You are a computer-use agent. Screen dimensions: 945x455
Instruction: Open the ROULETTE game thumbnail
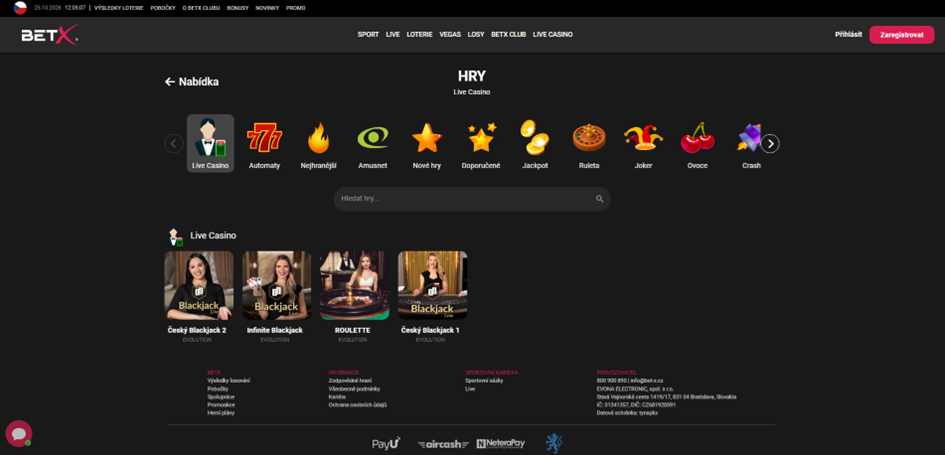354,286
